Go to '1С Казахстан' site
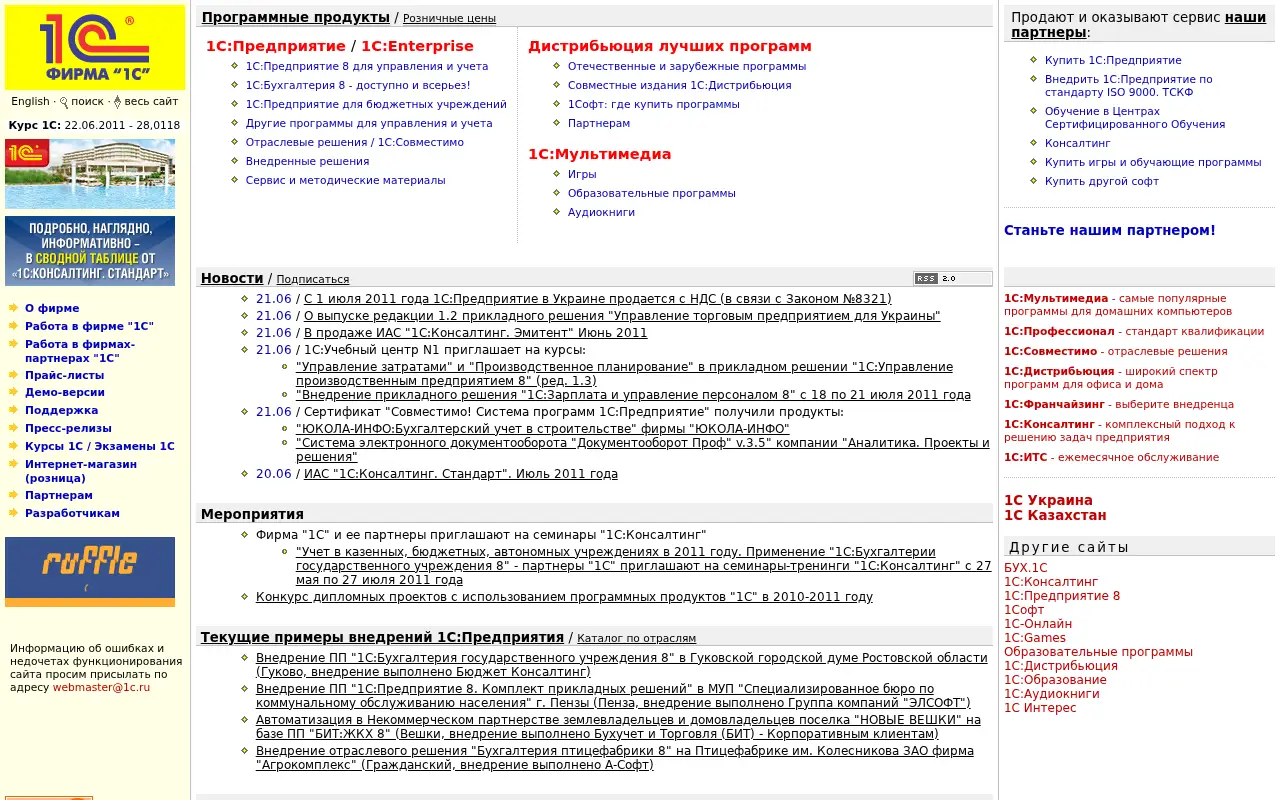 click(x=1055, y=515)
